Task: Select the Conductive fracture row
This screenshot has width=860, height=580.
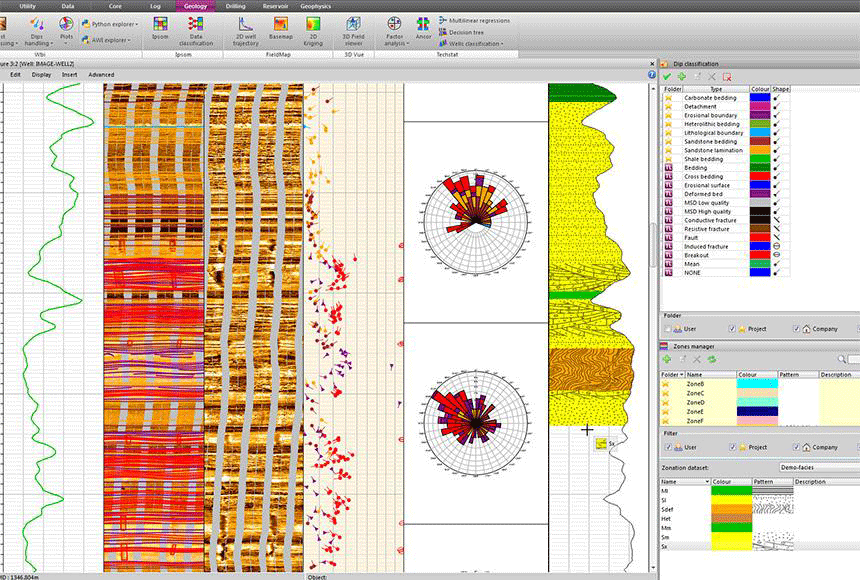Action: [x=727, y=220]
